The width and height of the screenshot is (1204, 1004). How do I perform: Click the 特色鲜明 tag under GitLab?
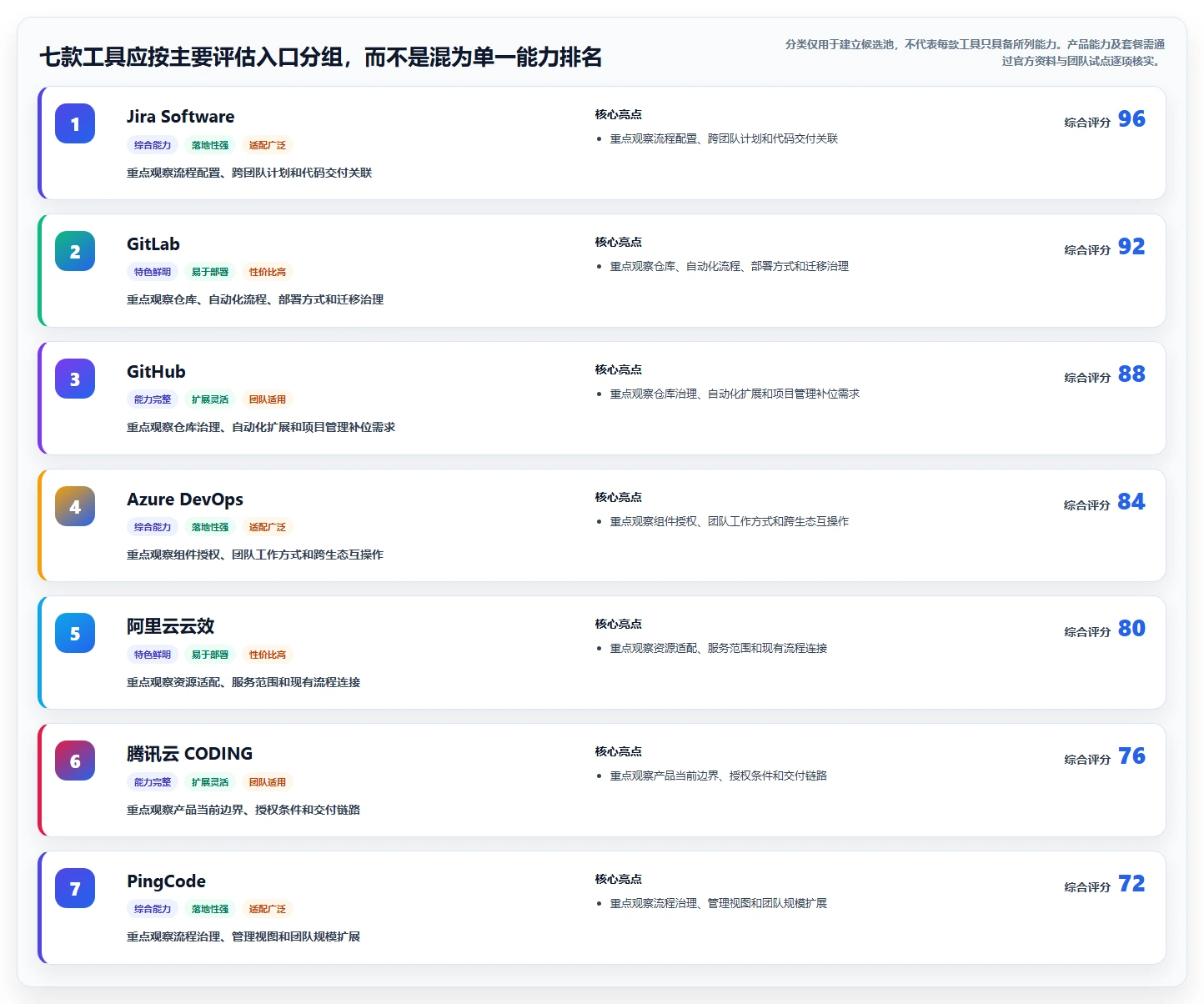[x=153, y=272]
